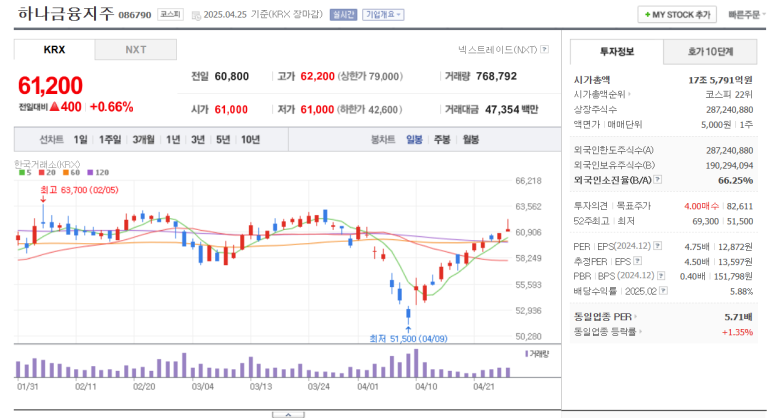The image size is (773, 418).
Task: Click the help icon next to 넥스트레이드(NXT)
Action: tap(544, 49)
